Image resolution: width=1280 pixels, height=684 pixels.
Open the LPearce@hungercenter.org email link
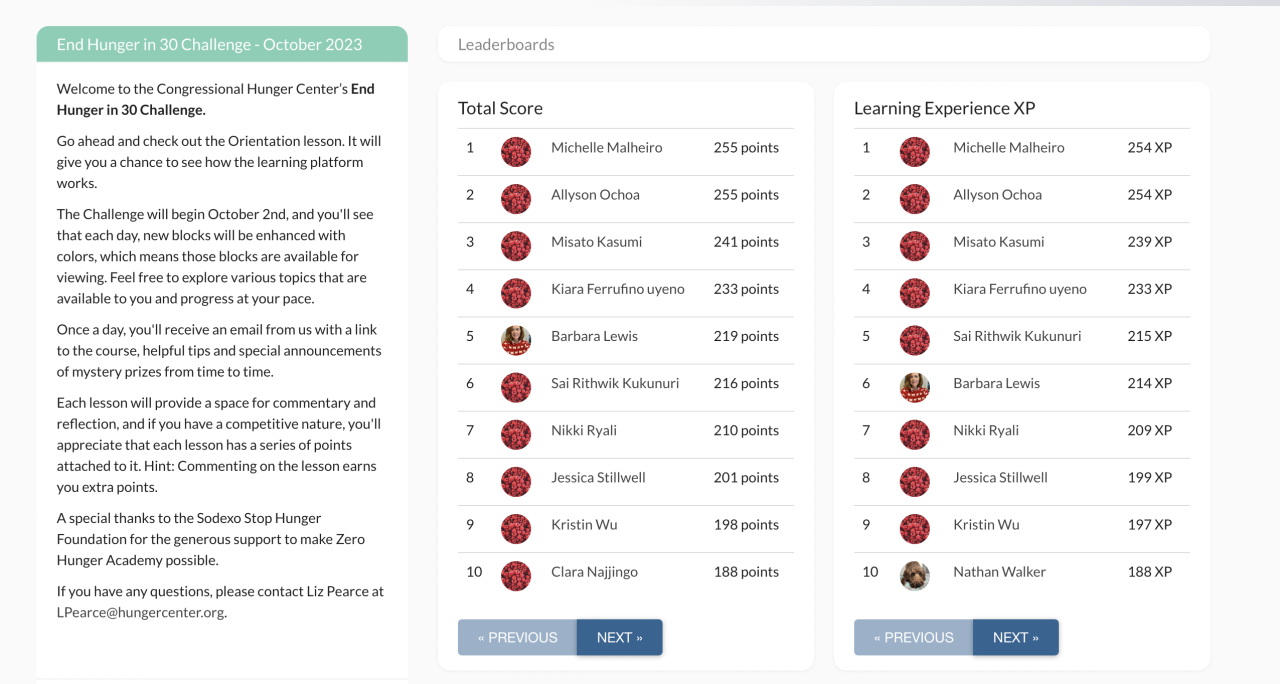click(x=140, y=612)
